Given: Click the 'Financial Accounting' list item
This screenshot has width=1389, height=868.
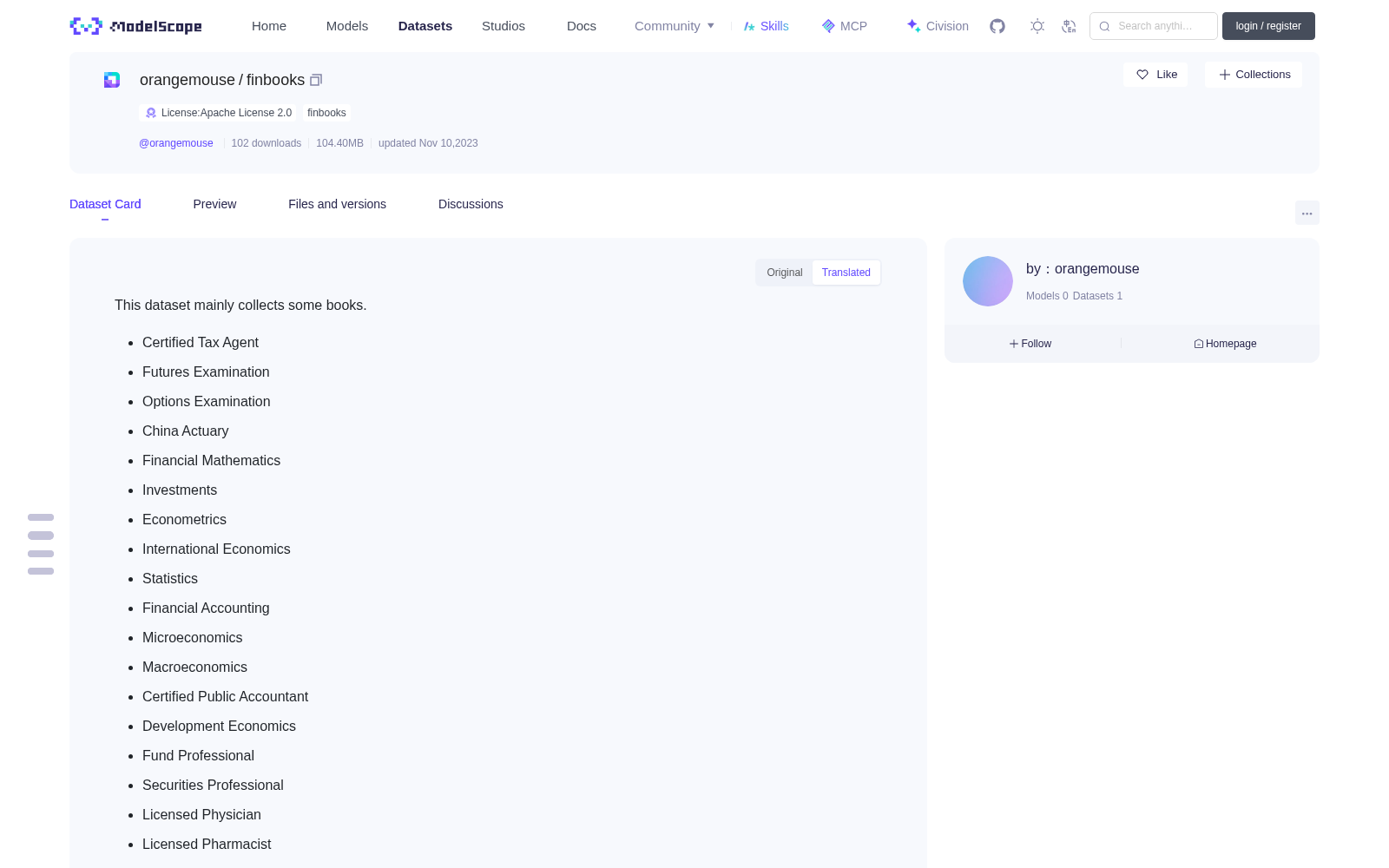Looking at the screenshot, I should (206, 608).
